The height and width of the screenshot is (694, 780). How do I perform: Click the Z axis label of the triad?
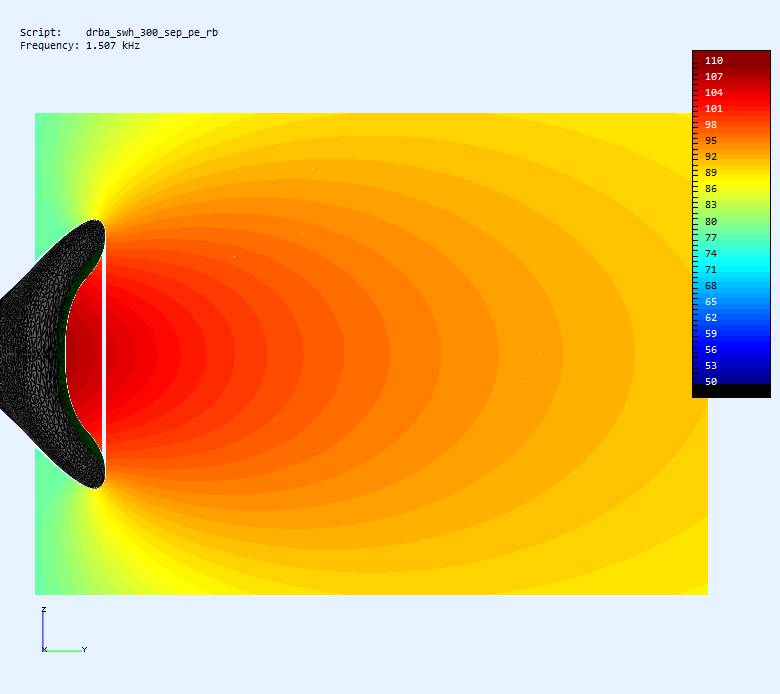44,609
